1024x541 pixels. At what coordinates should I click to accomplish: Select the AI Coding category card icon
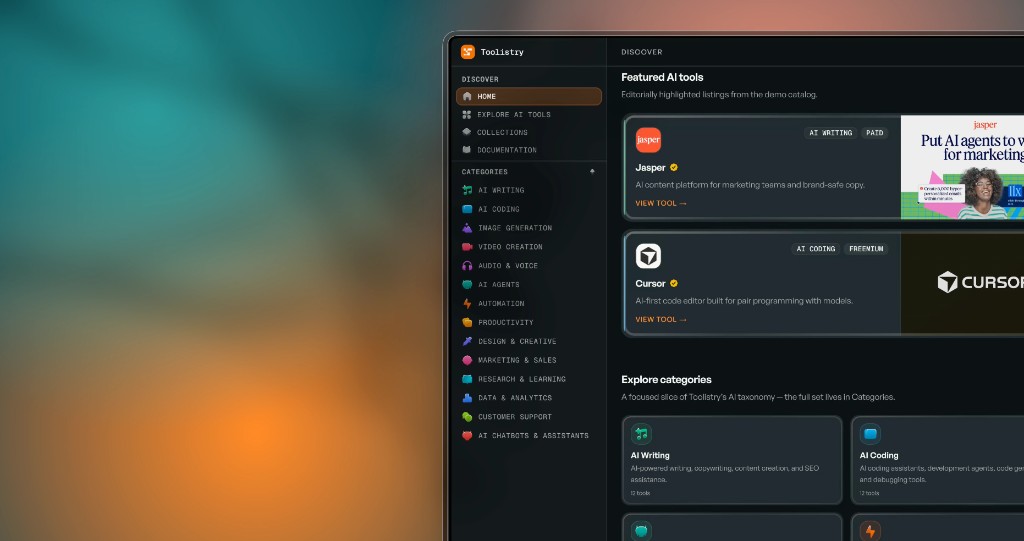pos(870,434)
